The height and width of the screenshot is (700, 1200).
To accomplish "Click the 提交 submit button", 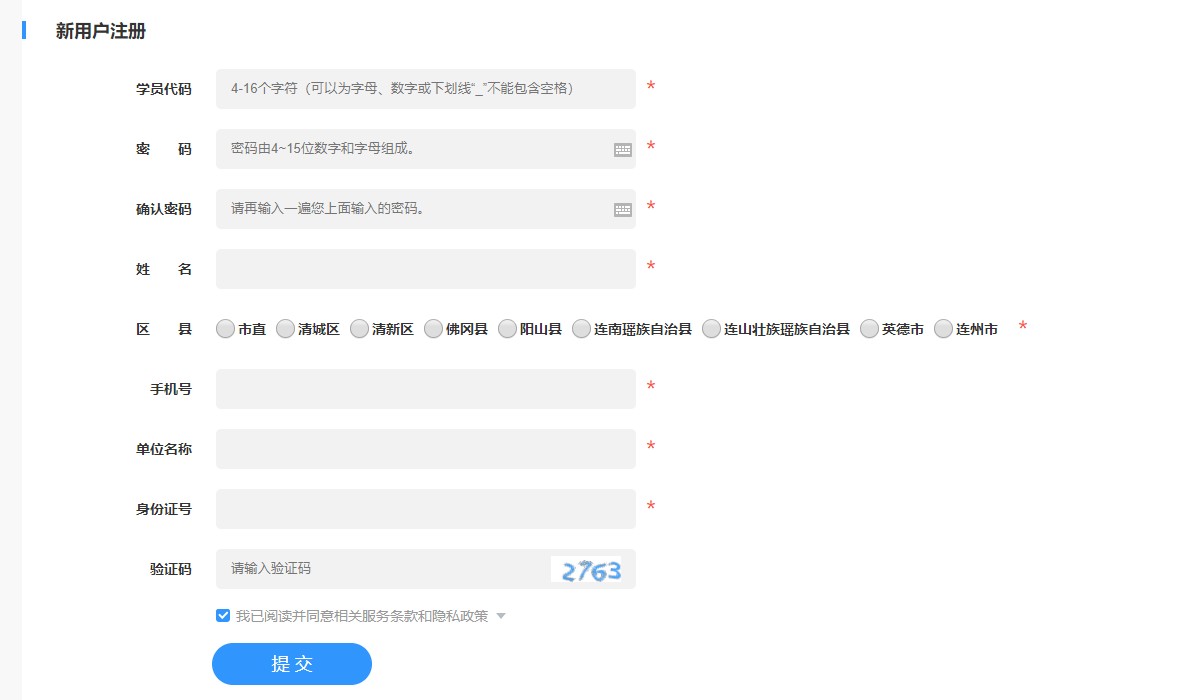I will click(291, 663).
